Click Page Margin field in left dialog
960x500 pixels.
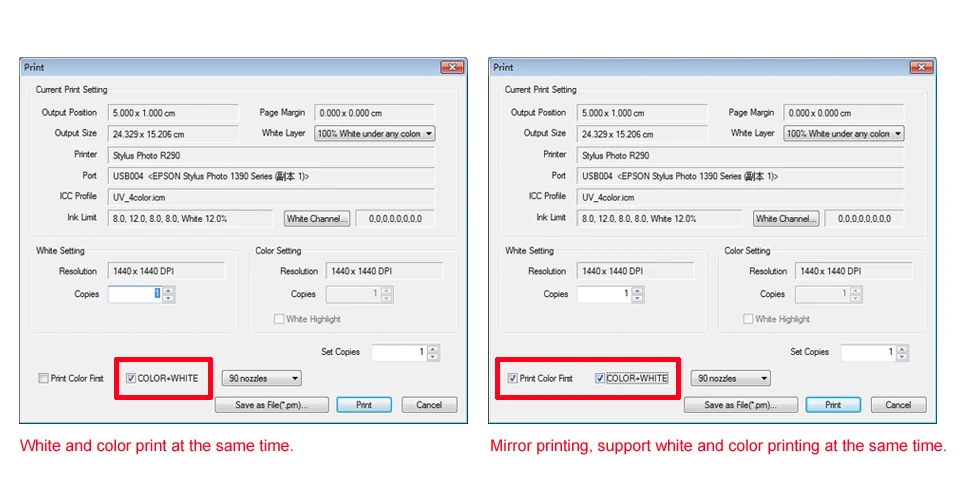(375, 113)
